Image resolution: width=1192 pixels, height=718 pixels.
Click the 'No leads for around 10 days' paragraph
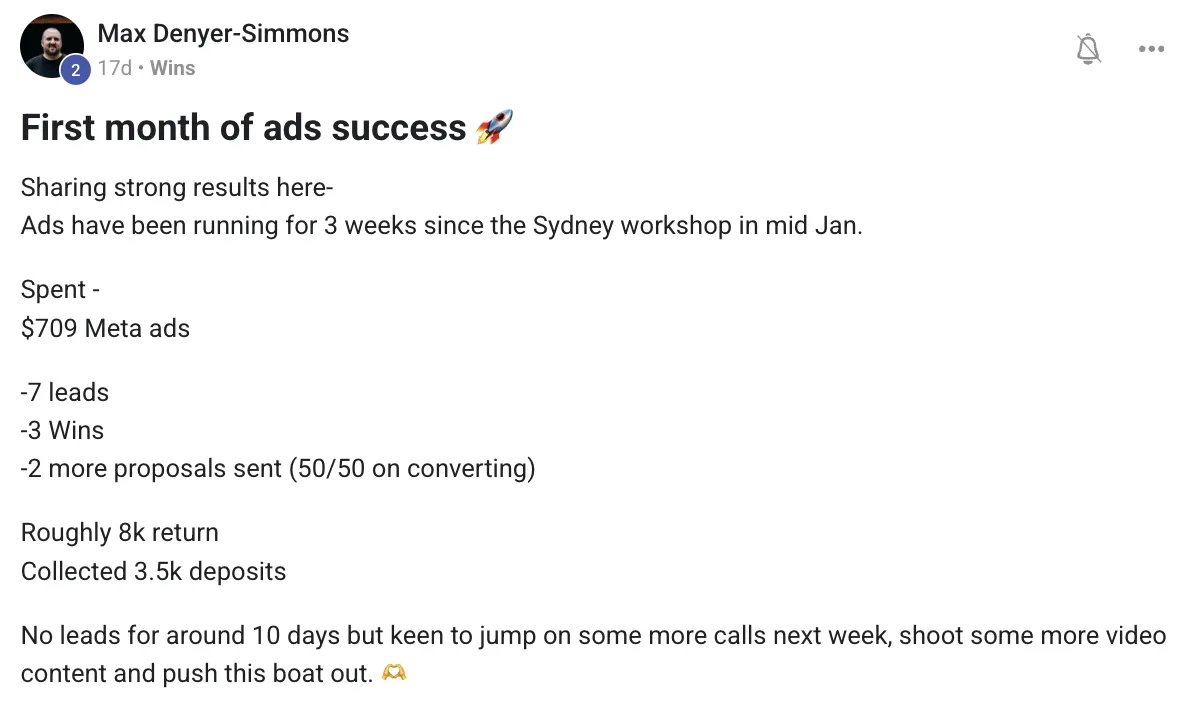tap(593, 636)
